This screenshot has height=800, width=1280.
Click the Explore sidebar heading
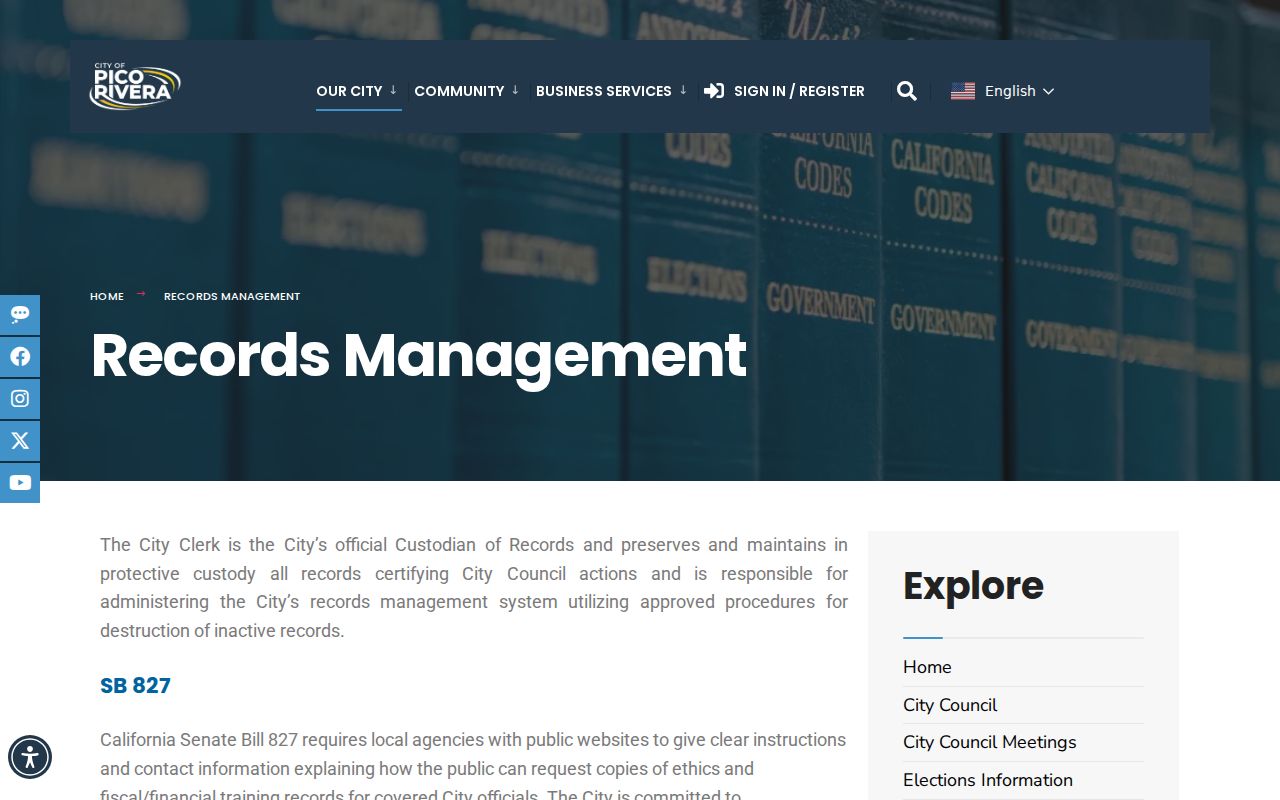973,586
